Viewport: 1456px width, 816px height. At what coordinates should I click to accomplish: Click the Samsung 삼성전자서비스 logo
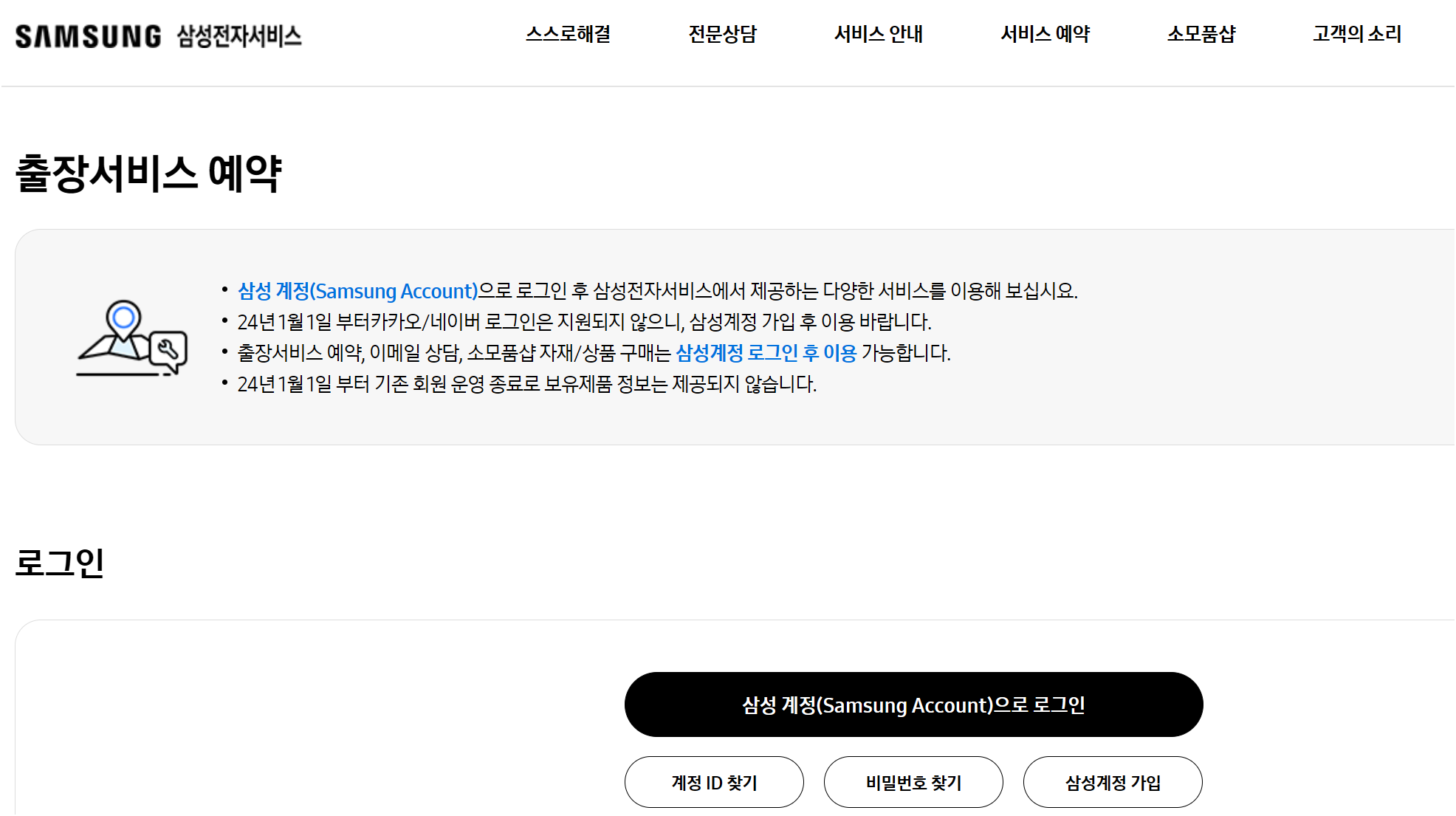tap(159, 35)
